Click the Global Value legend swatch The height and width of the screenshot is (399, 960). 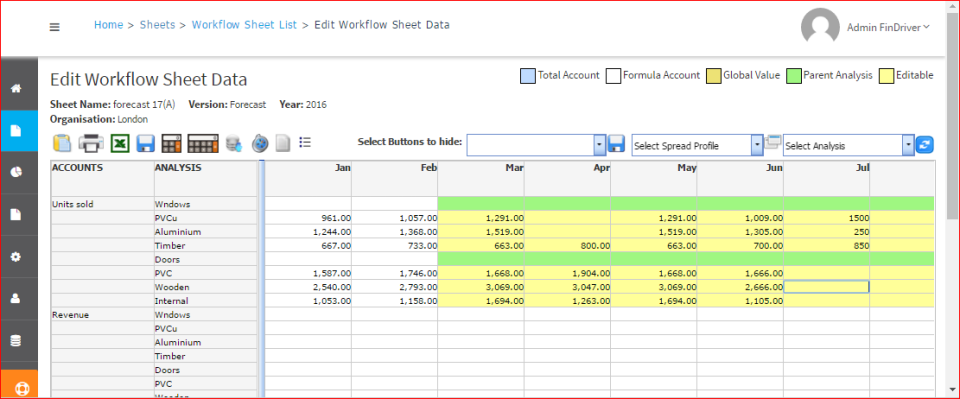(713, 76)
